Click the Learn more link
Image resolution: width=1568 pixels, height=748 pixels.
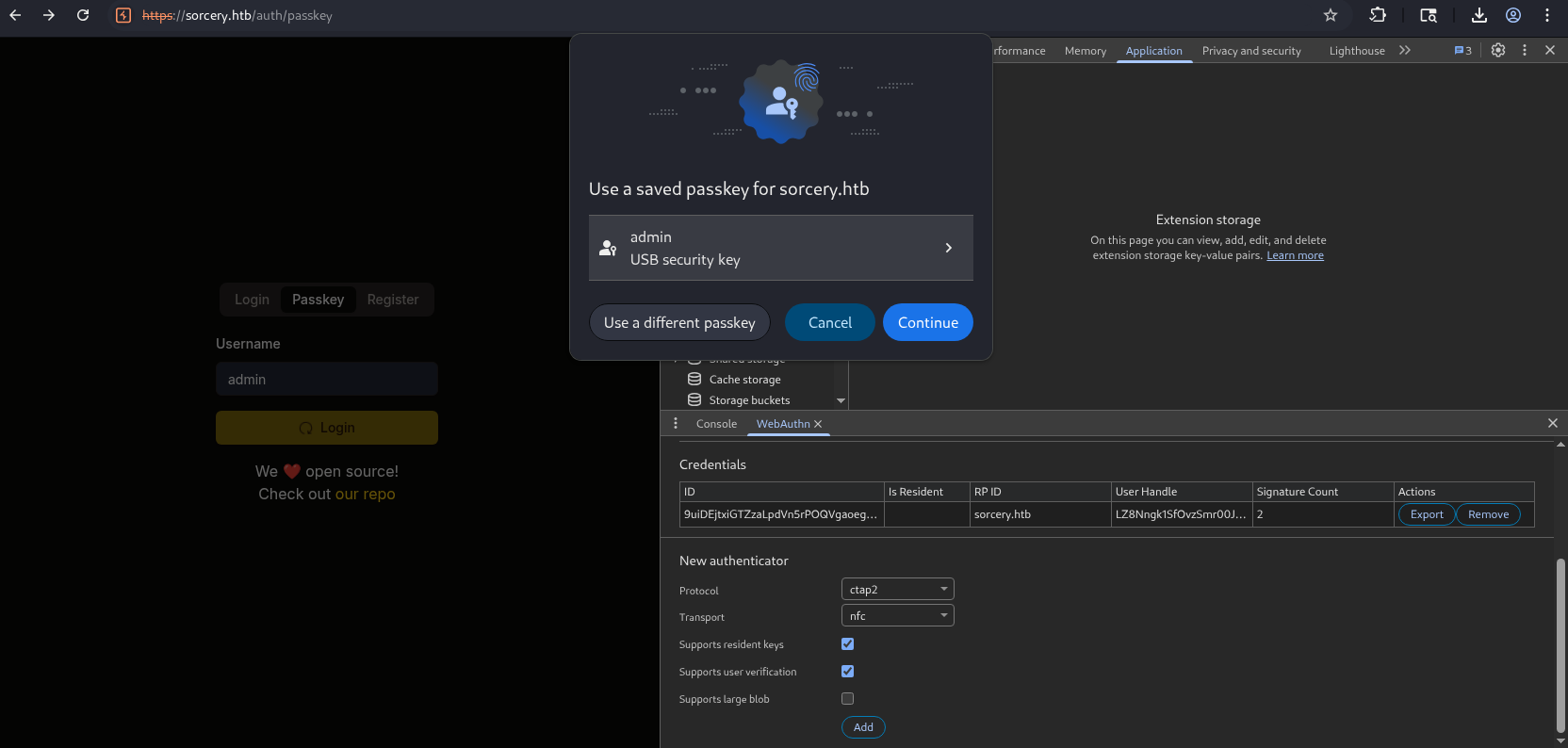(x=1295, y=255)
